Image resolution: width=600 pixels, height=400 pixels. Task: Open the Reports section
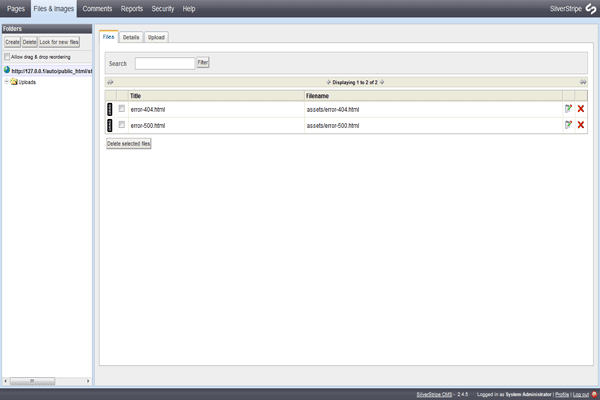pos(132,9)
